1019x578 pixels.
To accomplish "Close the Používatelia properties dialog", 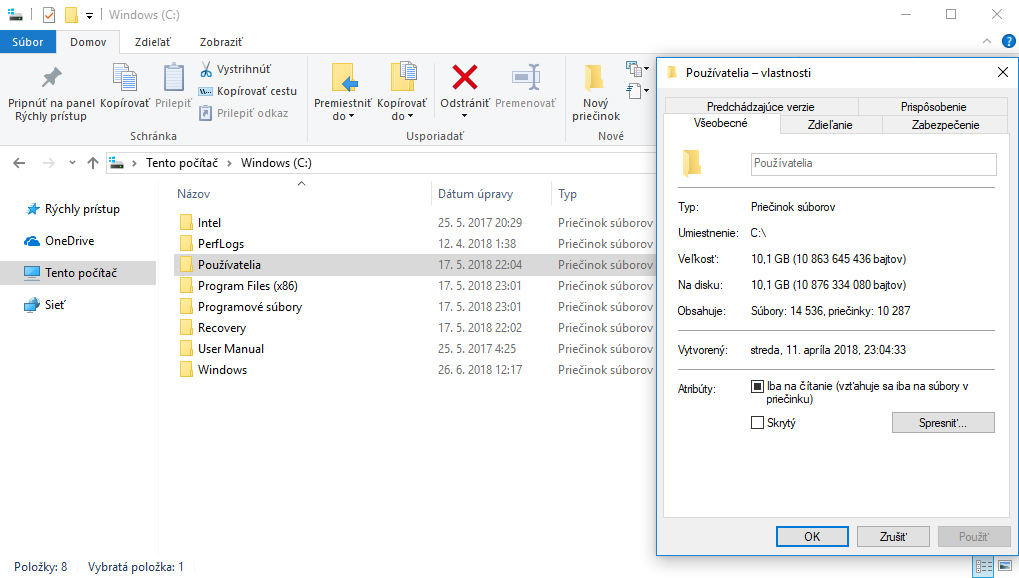I will point(1003,72).
